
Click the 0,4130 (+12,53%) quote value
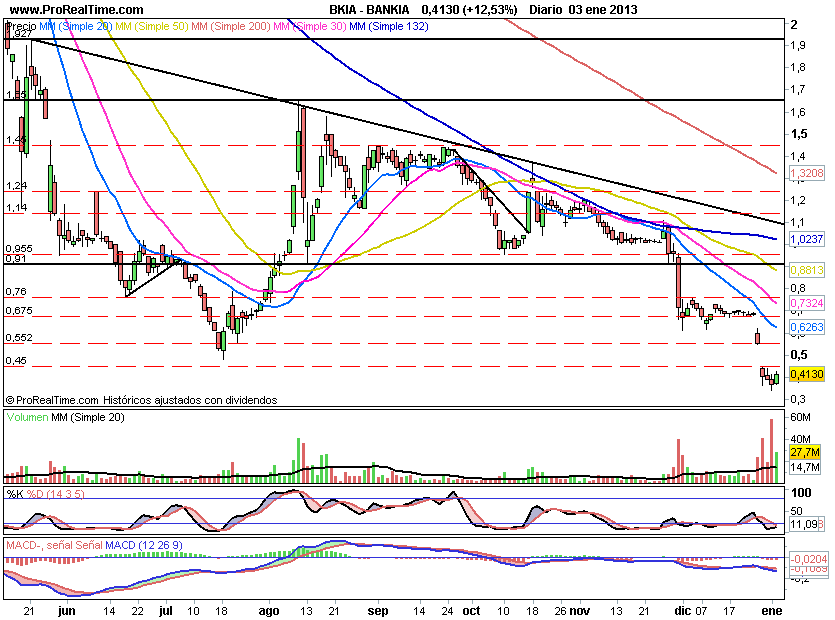(x=469, y=10)
